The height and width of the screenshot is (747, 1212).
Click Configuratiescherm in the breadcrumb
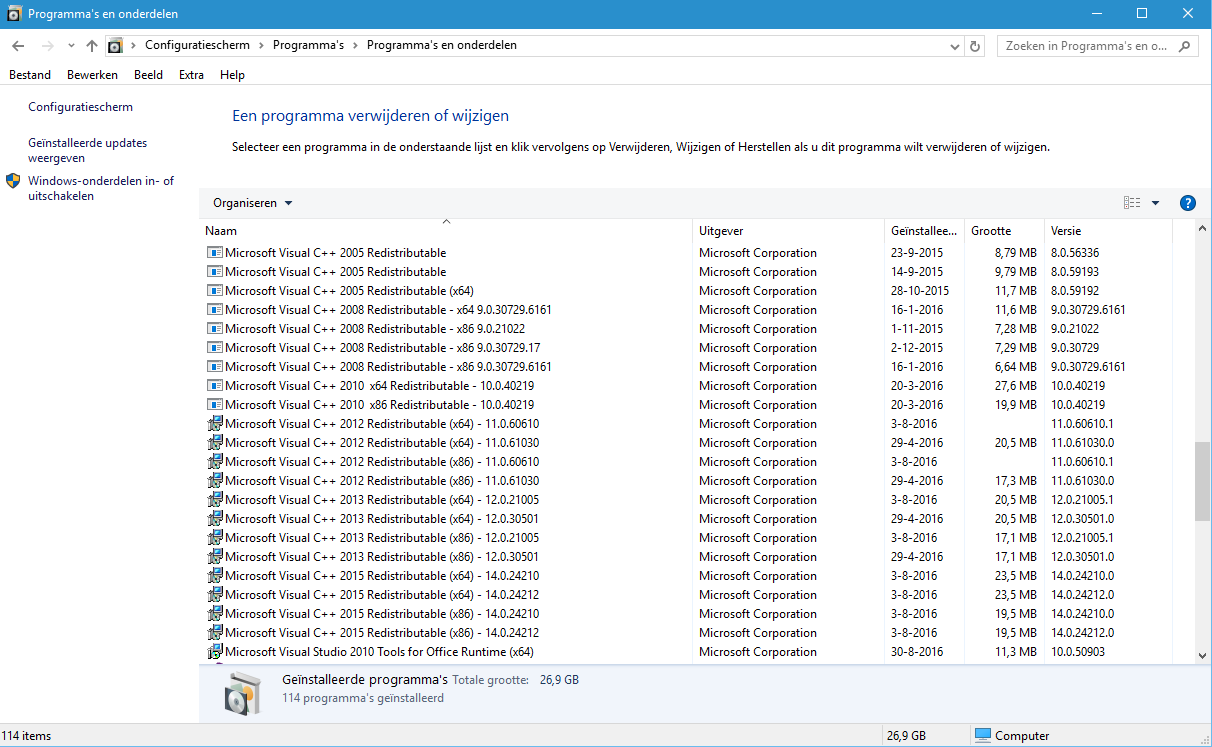pyautogui.click(x=196, y=45)
